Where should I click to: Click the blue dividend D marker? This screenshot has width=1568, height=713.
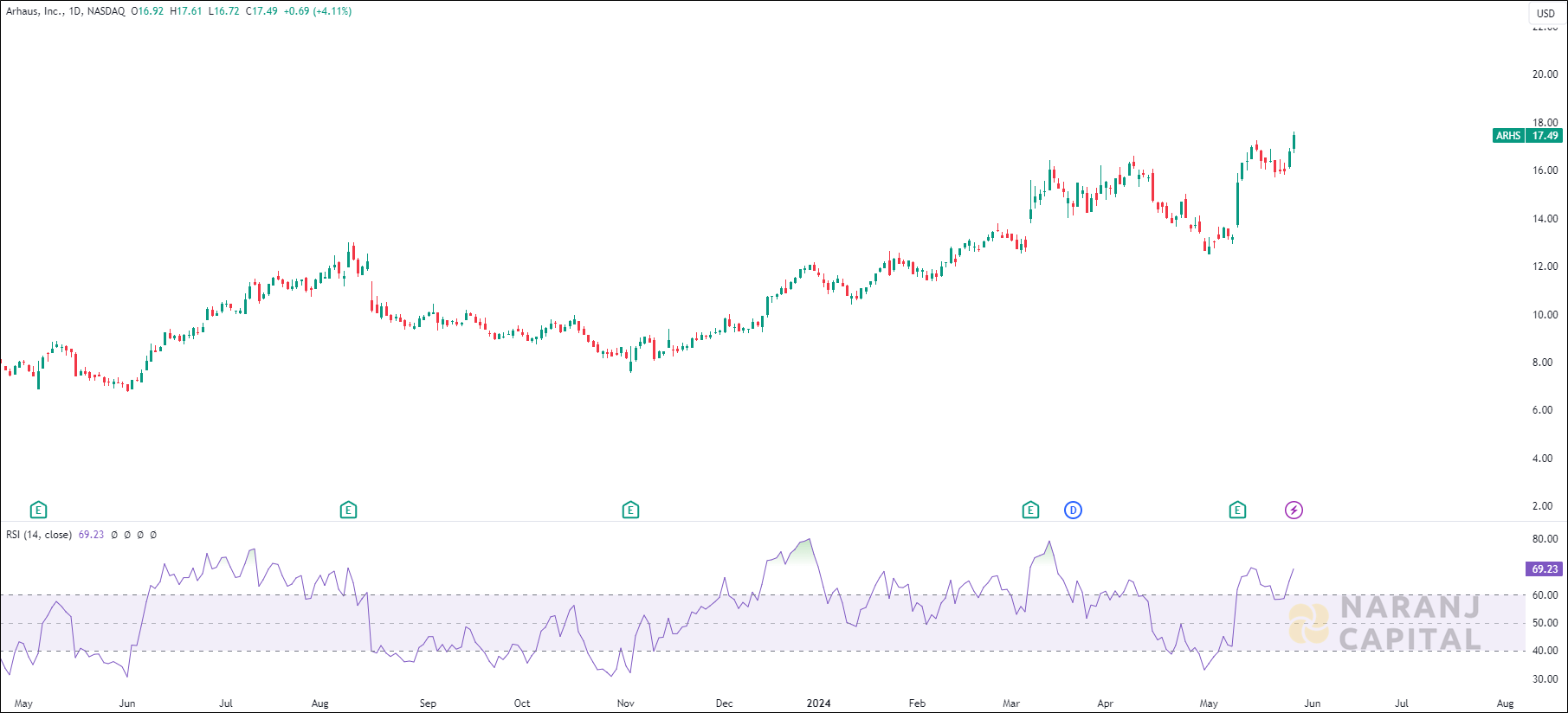pos(1073,511)
